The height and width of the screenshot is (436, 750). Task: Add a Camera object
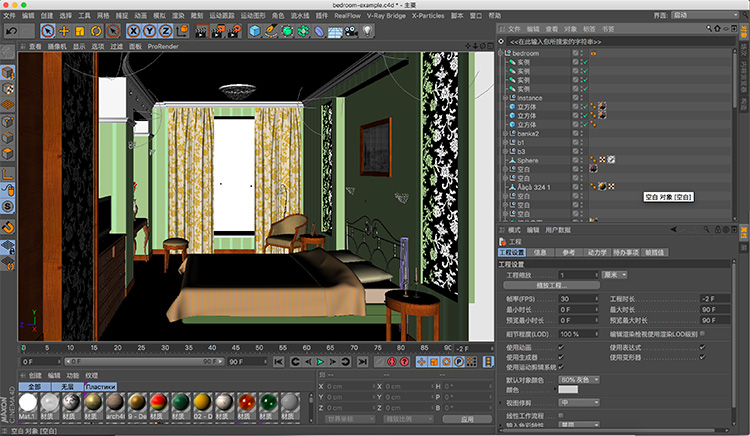coord(352,32)
